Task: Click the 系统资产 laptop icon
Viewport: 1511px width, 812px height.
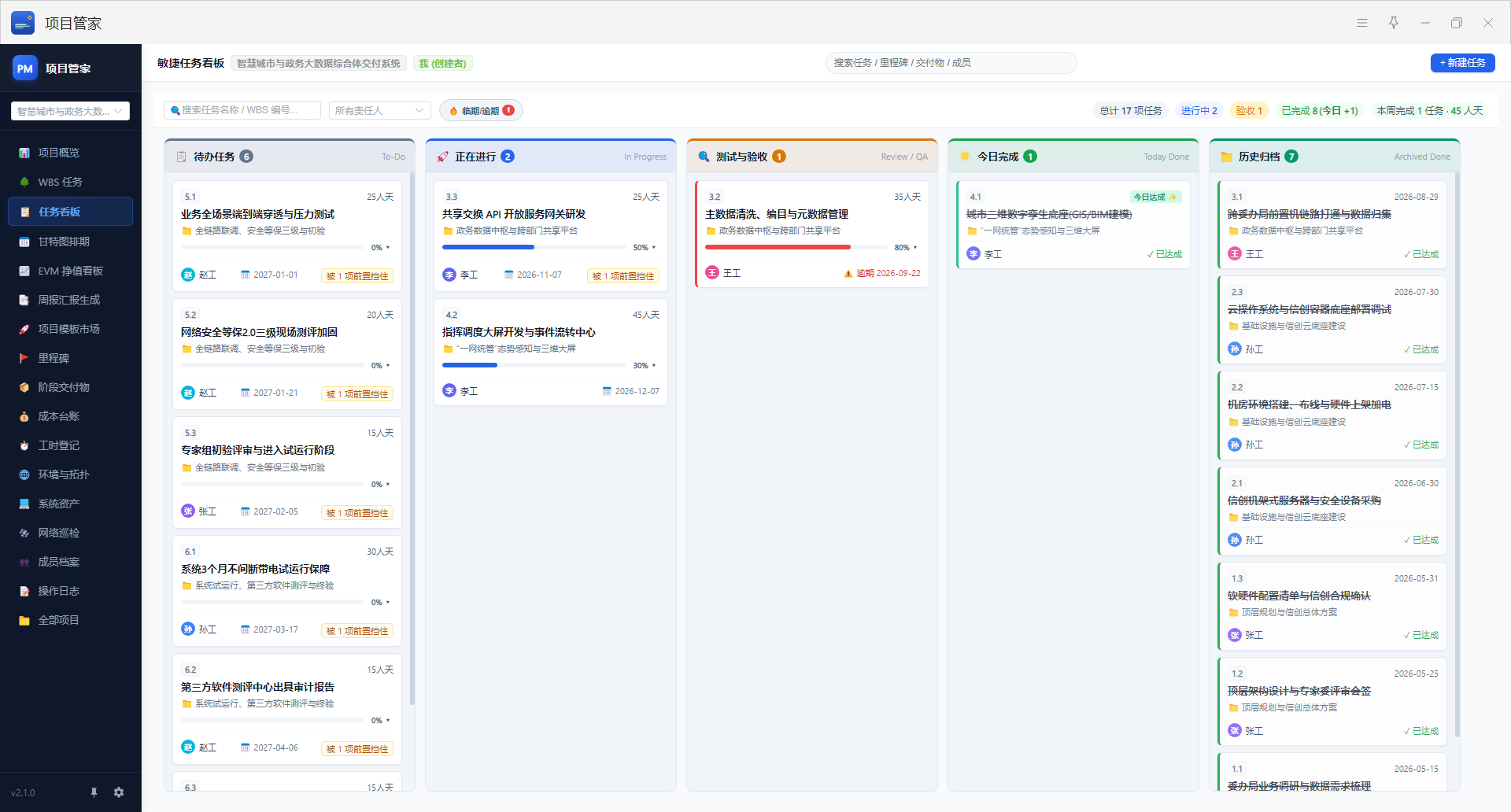Action: [24, 504]
